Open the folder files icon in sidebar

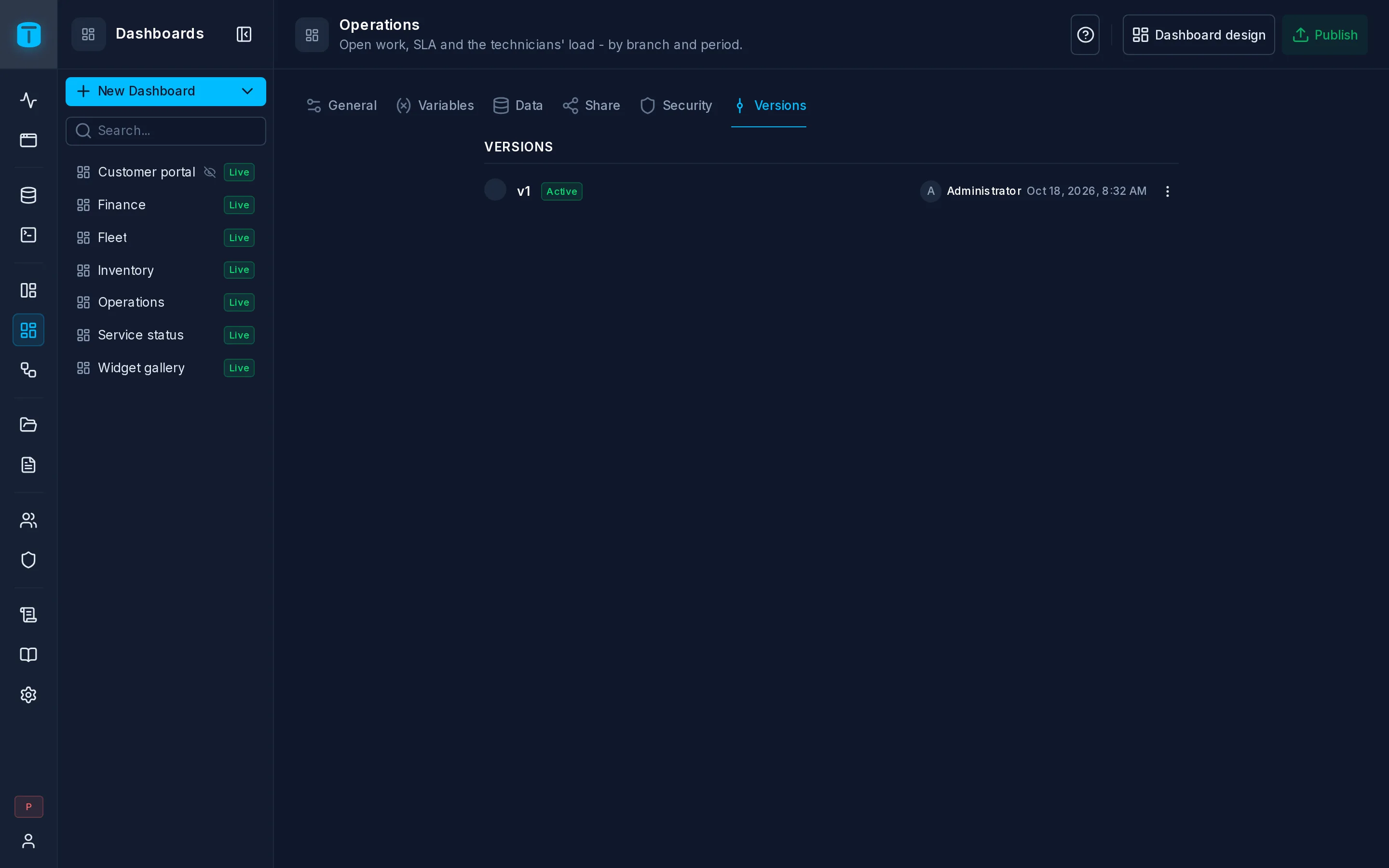point(29,425)
